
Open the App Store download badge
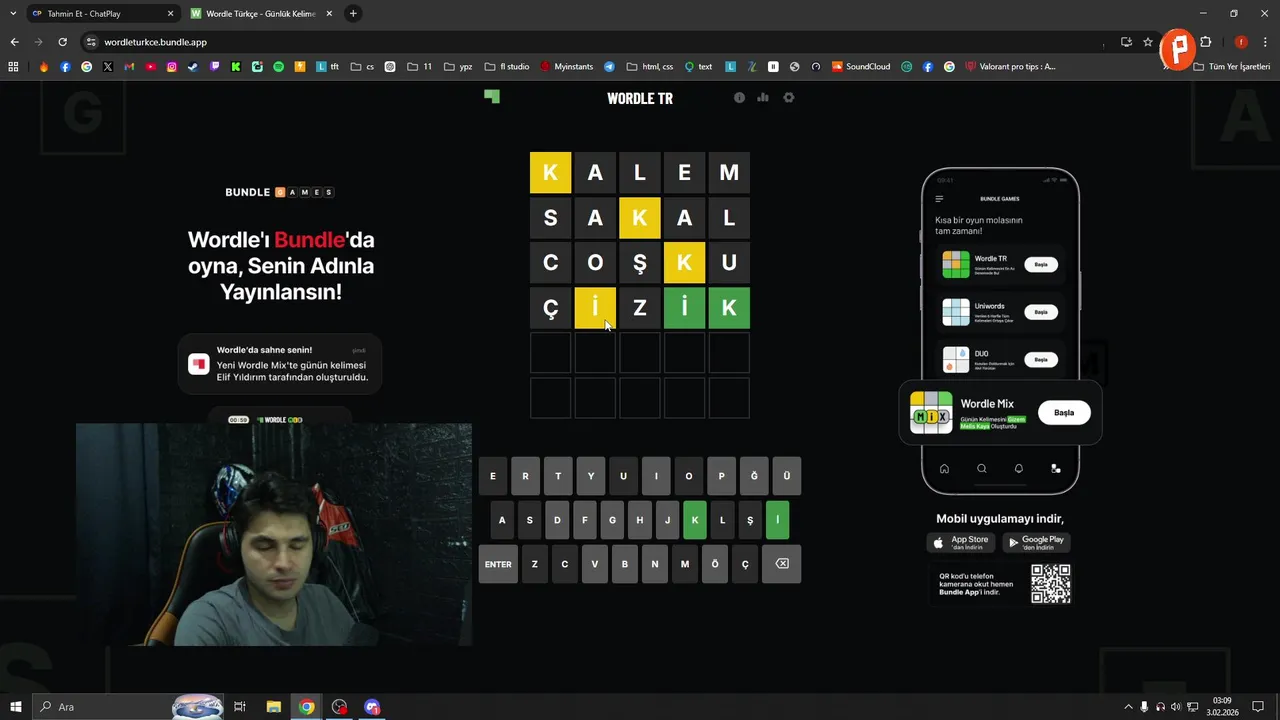[961, 542]
